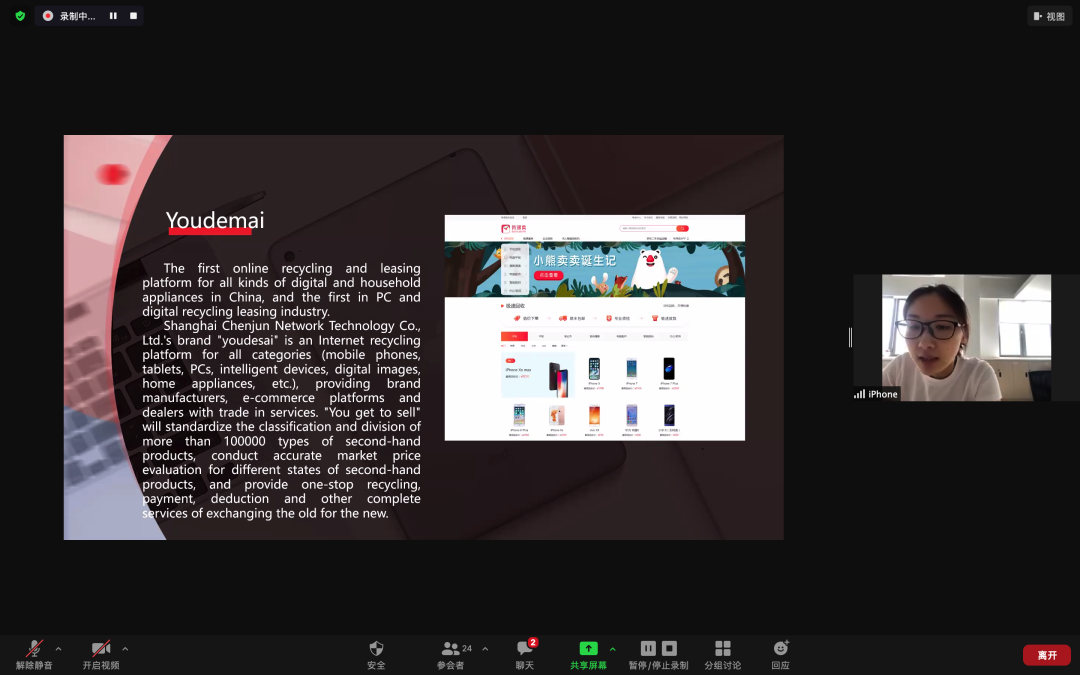Click the red 离开 leave button
Viewport: 1080px width, 675px height.
(1047, 655)
